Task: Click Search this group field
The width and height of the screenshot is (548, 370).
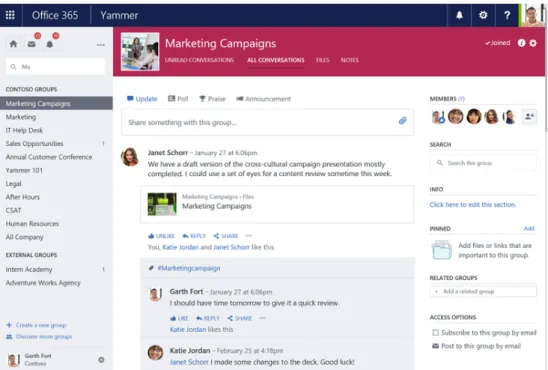Action: (483, 163)
